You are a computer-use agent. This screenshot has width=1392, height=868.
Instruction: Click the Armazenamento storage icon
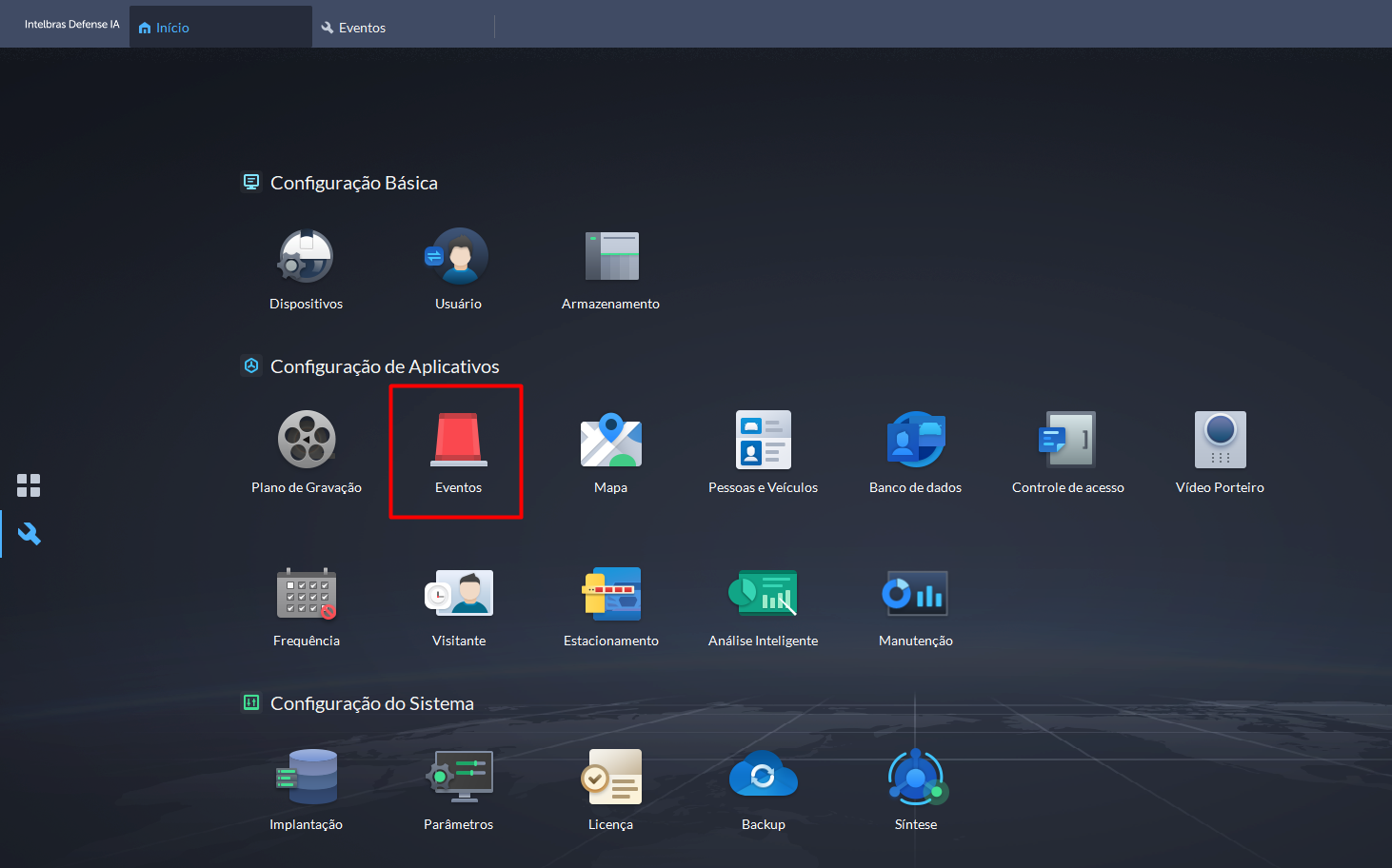click(x=610, y=257)
